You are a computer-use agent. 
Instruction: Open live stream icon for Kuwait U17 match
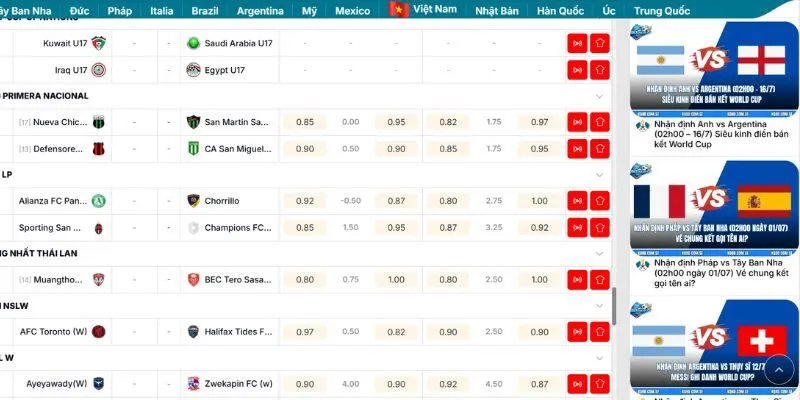pyautogui.click(x=577, y=43)
